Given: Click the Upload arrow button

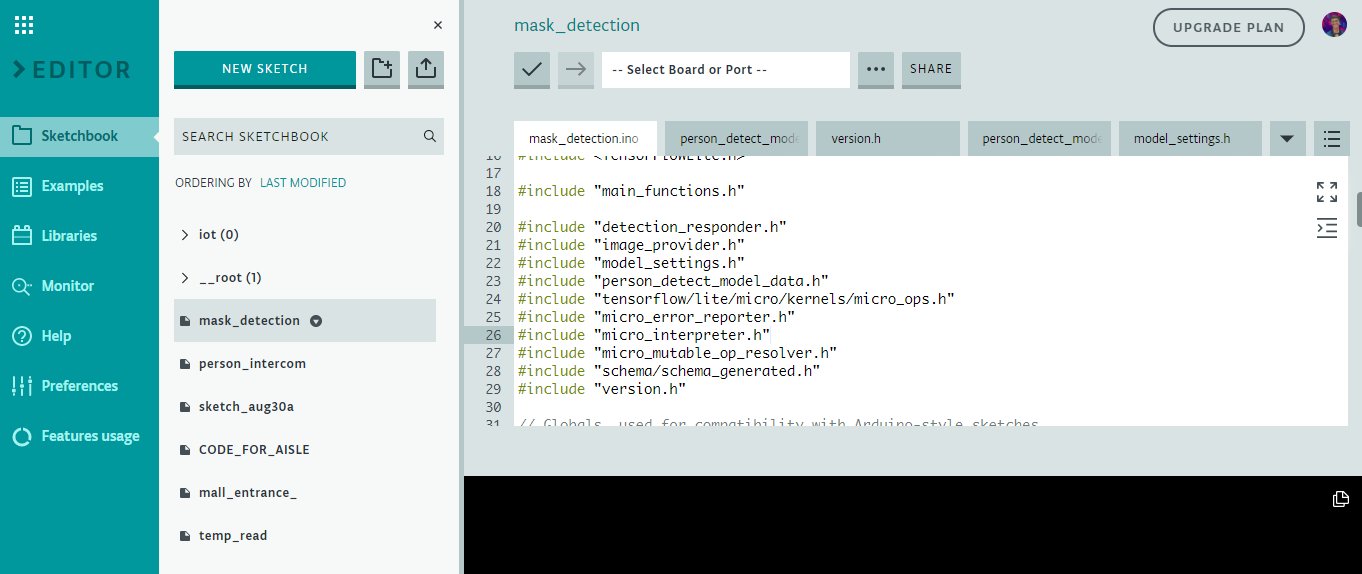Looking at the screenshot, I should click(x=576, y=70).
